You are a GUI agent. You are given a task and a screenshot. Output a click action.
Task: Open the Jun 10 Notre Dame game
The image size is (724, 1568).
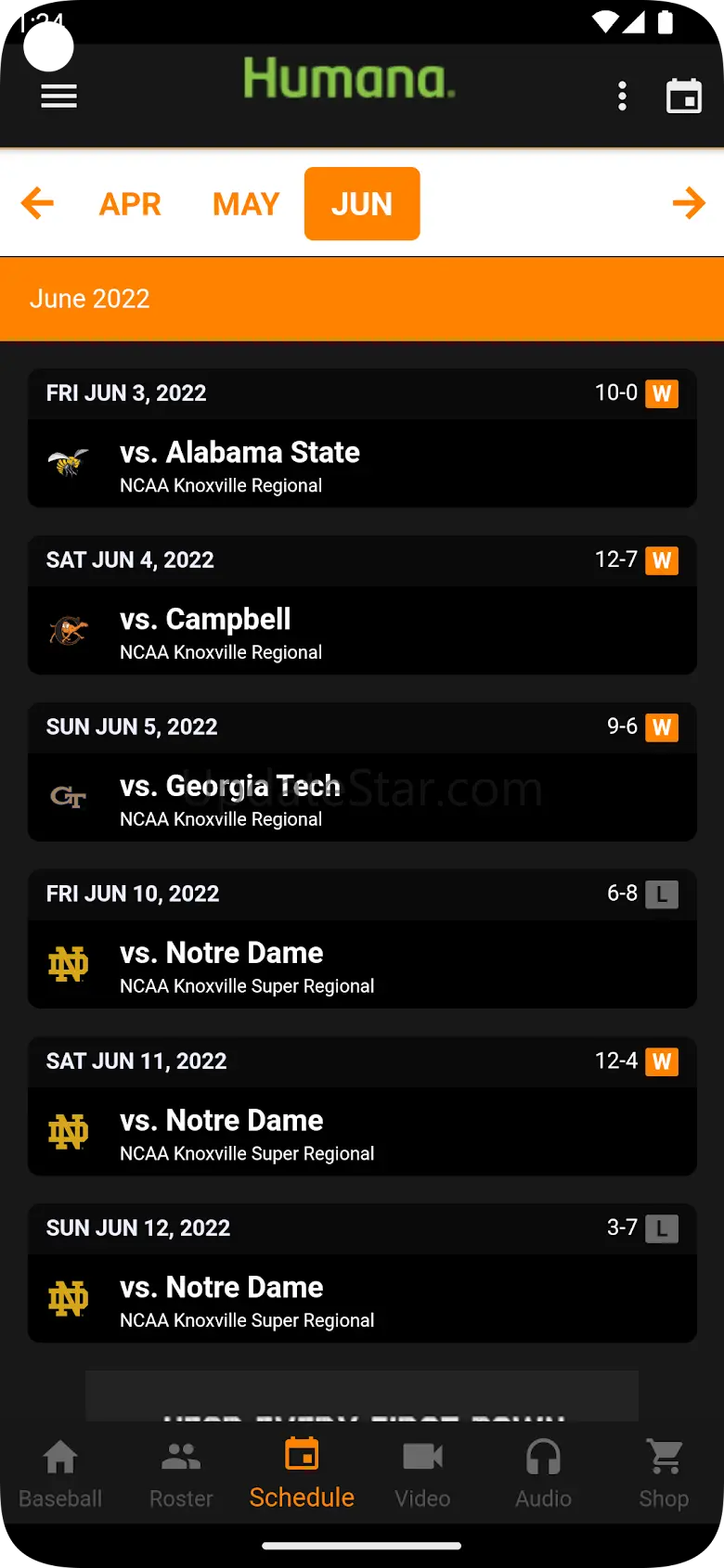point(362,964)
